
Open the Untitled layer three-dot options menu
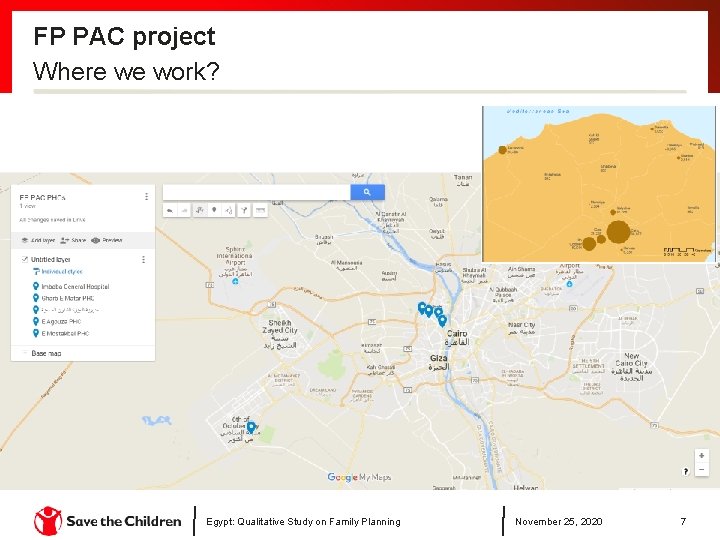pos(144,259)
